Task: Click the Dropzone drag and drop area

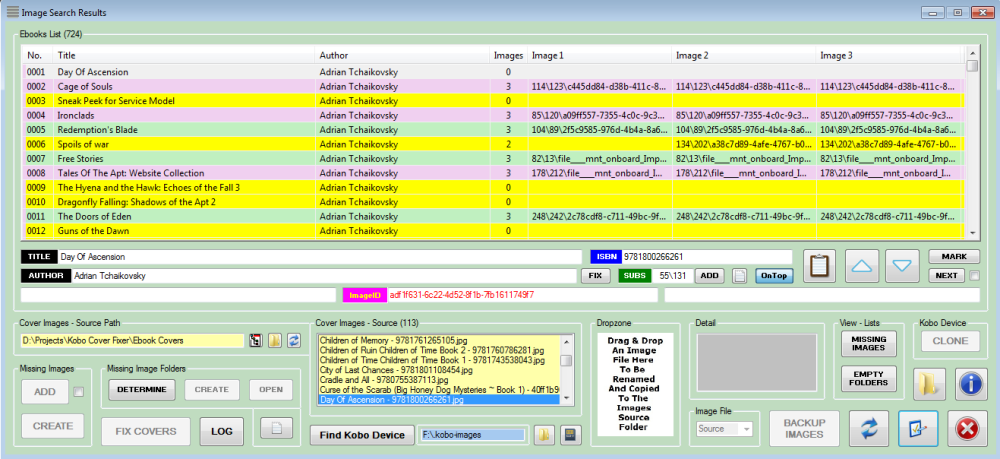Action: [x=637, y=386]
